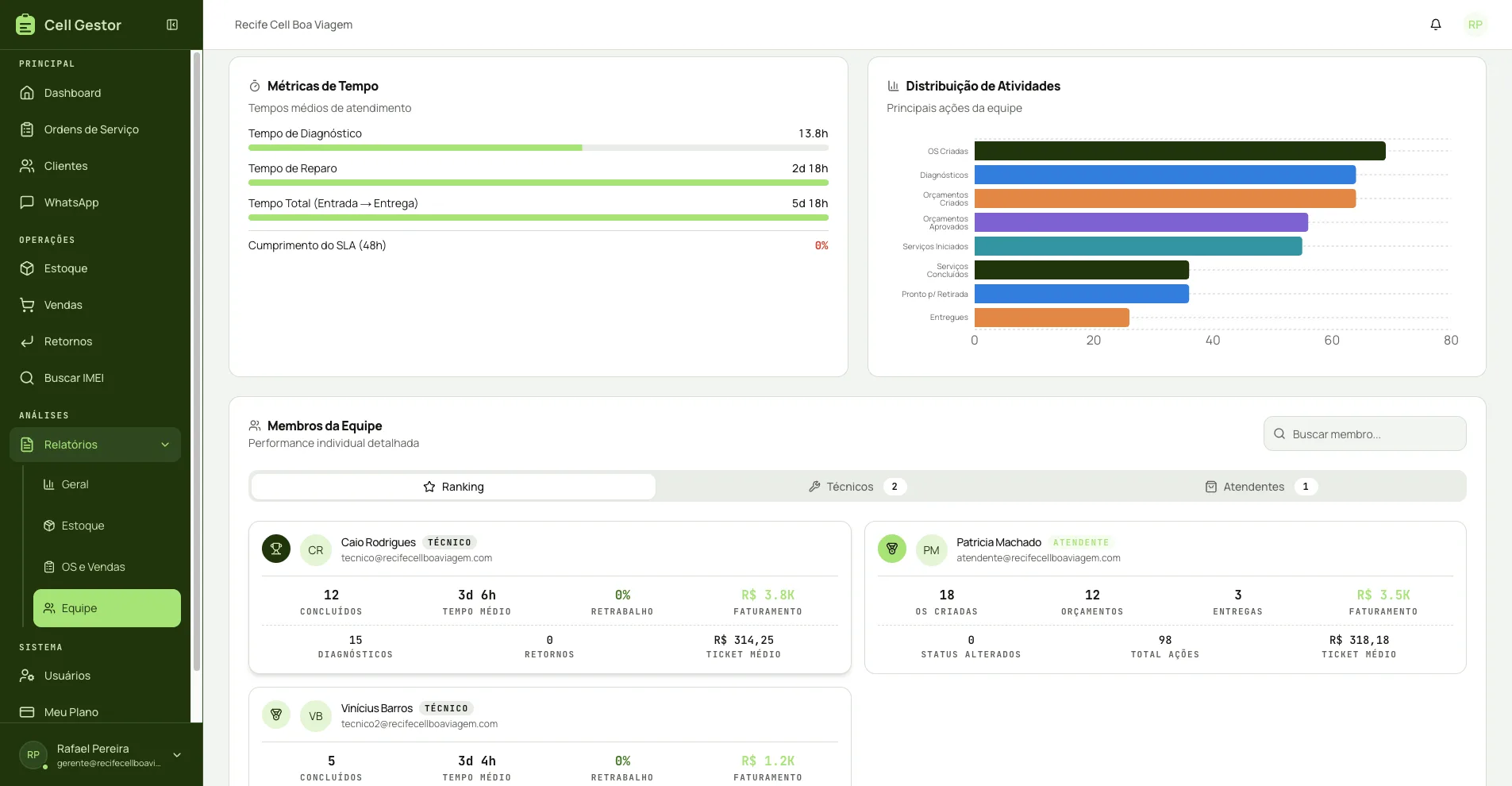Open the Estoque report submenu item
1512x786 pixels.
click(x=107, y=526)
